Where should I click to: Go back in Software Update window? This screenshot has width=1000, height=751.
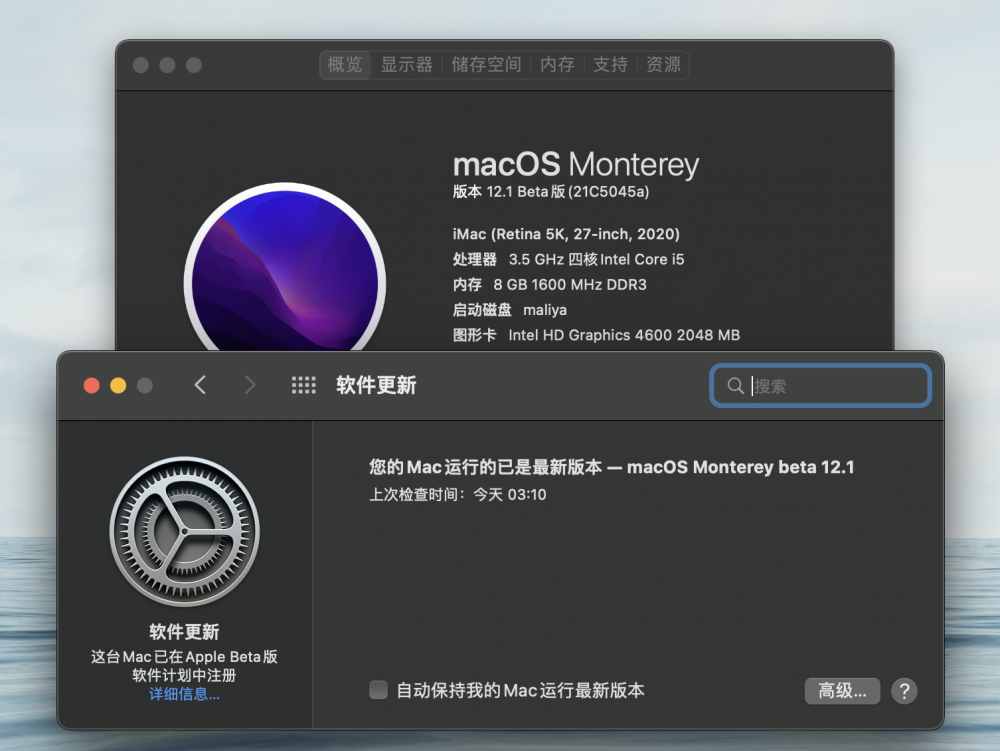(200, 385)
